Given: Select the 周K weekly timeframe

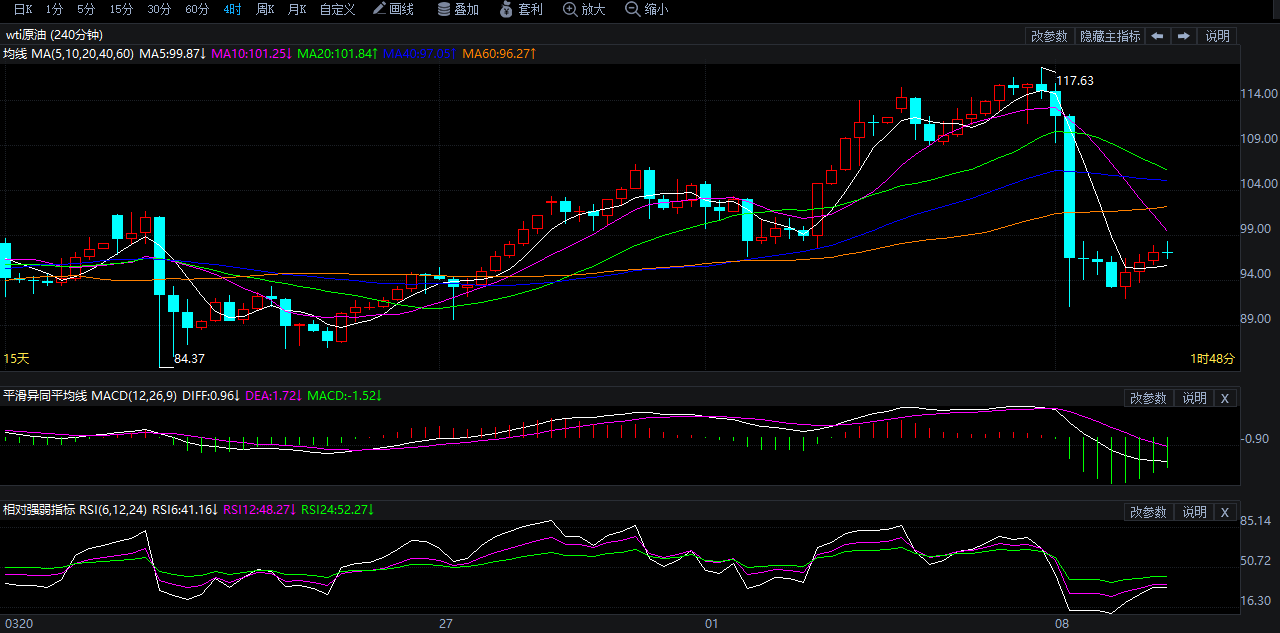Looking at the screenshot, I should coord(265,9).
